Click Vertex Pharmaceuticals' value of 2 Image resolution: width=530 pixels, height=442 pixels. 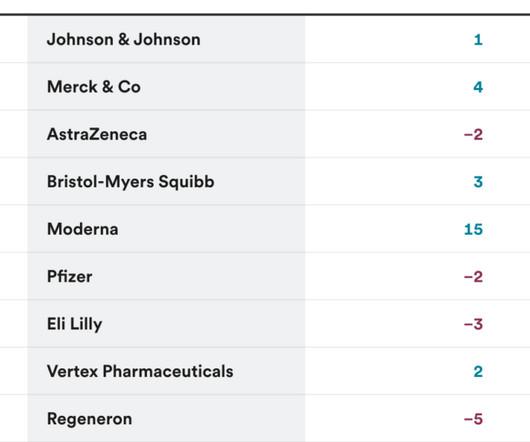(x=478, y=371)
